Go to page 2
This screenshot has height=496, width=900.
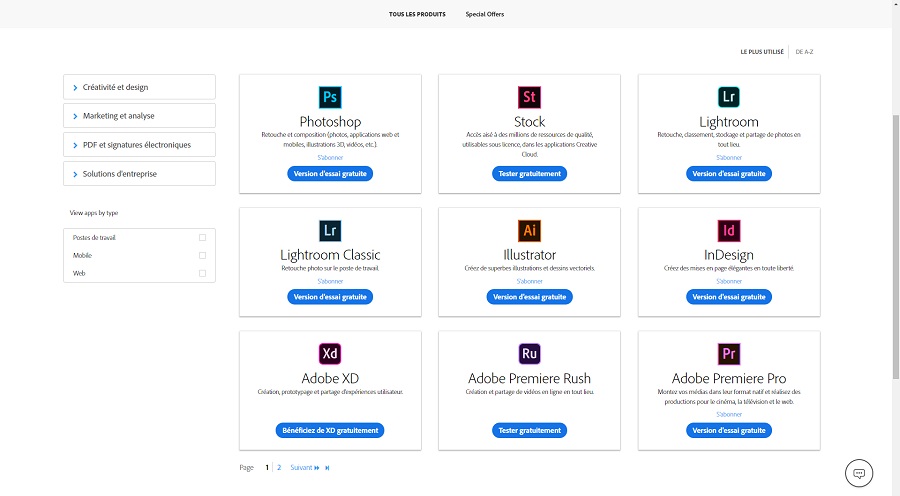(x=279, y=468)
